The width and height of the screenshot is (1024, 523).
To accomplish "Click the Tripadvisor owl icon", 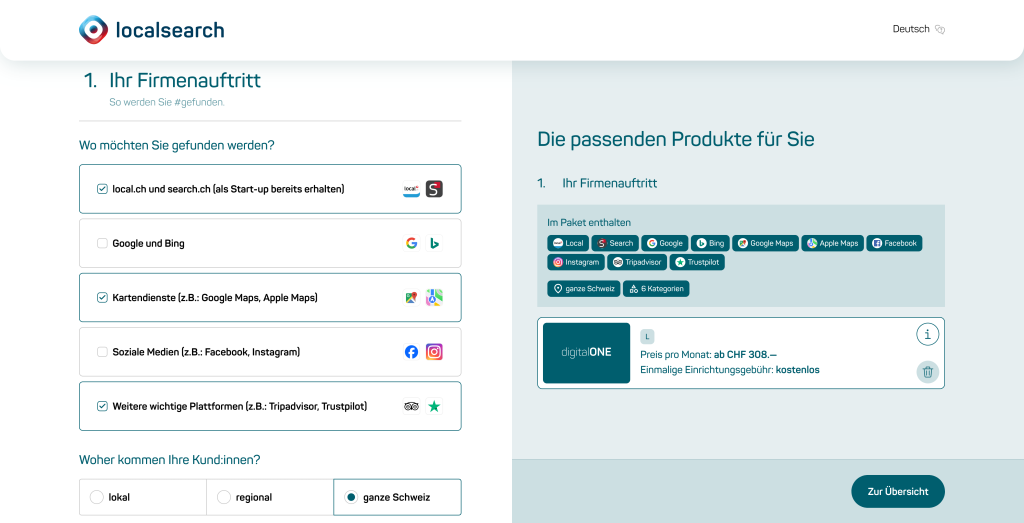I will (411, 406).
